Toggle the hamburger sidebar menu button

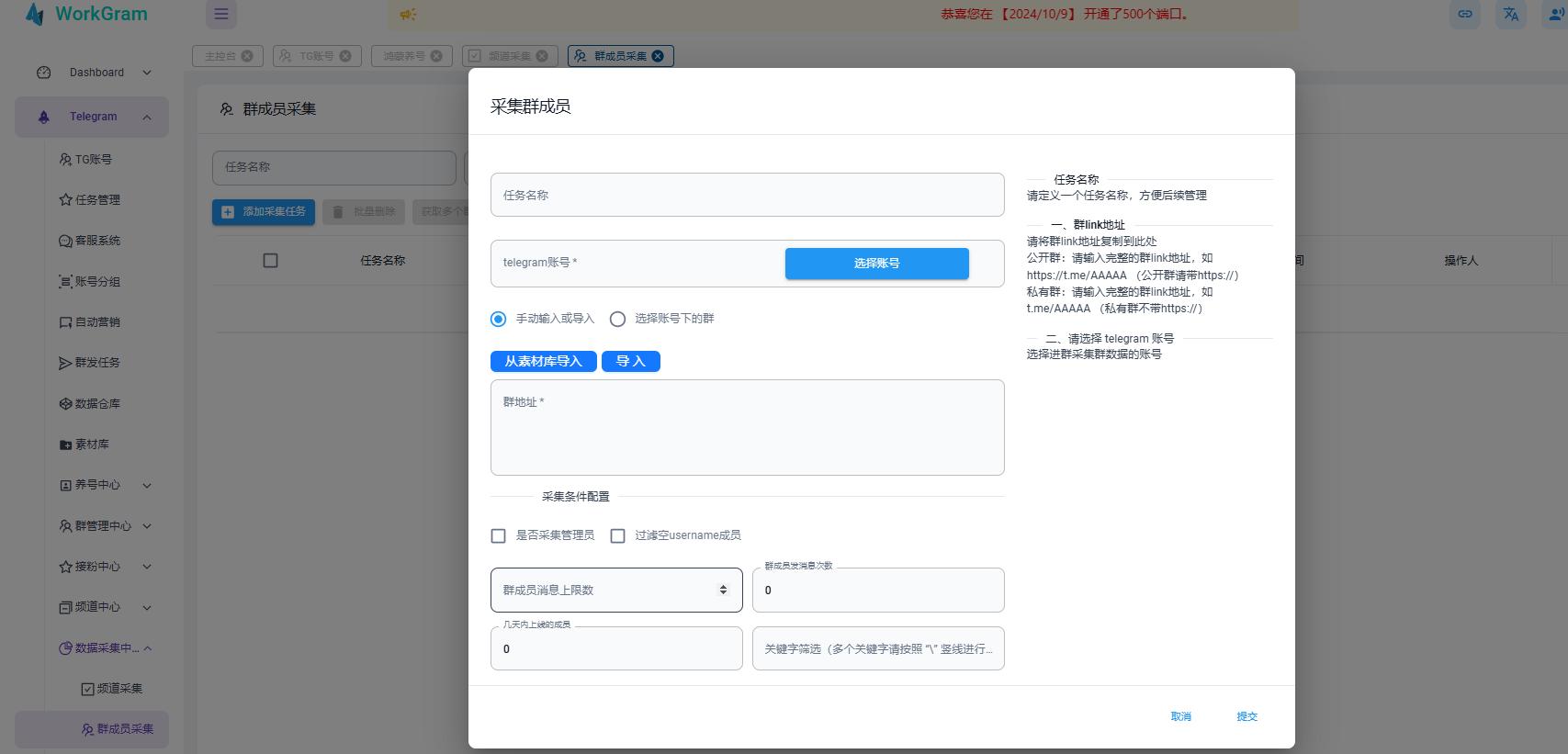point(221,14)
